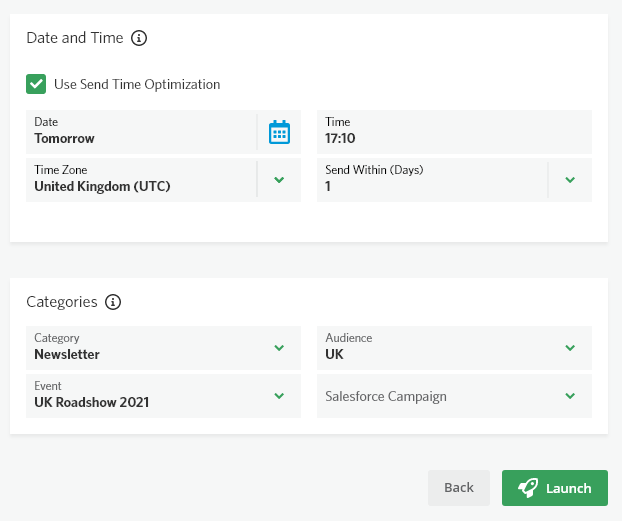The height and width of the screenshot is (521, 622).
Task: Click the Time field showing 17:10
Action: click(454, 132)
